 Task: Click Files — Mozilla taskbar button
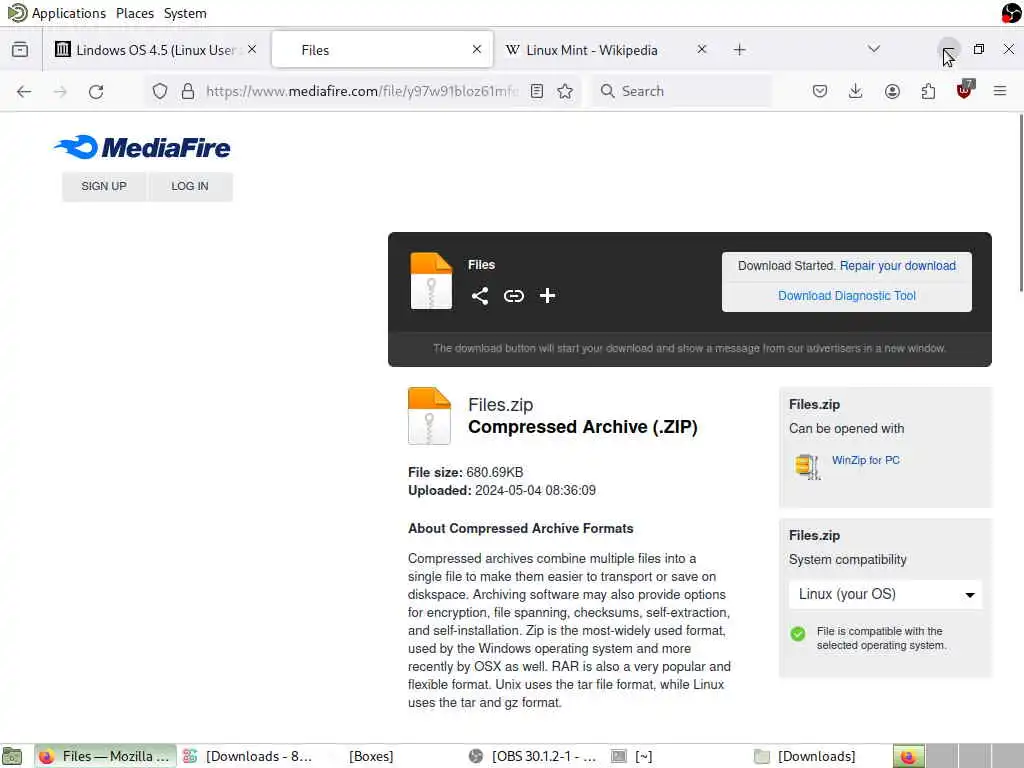[x=106, y=756]
